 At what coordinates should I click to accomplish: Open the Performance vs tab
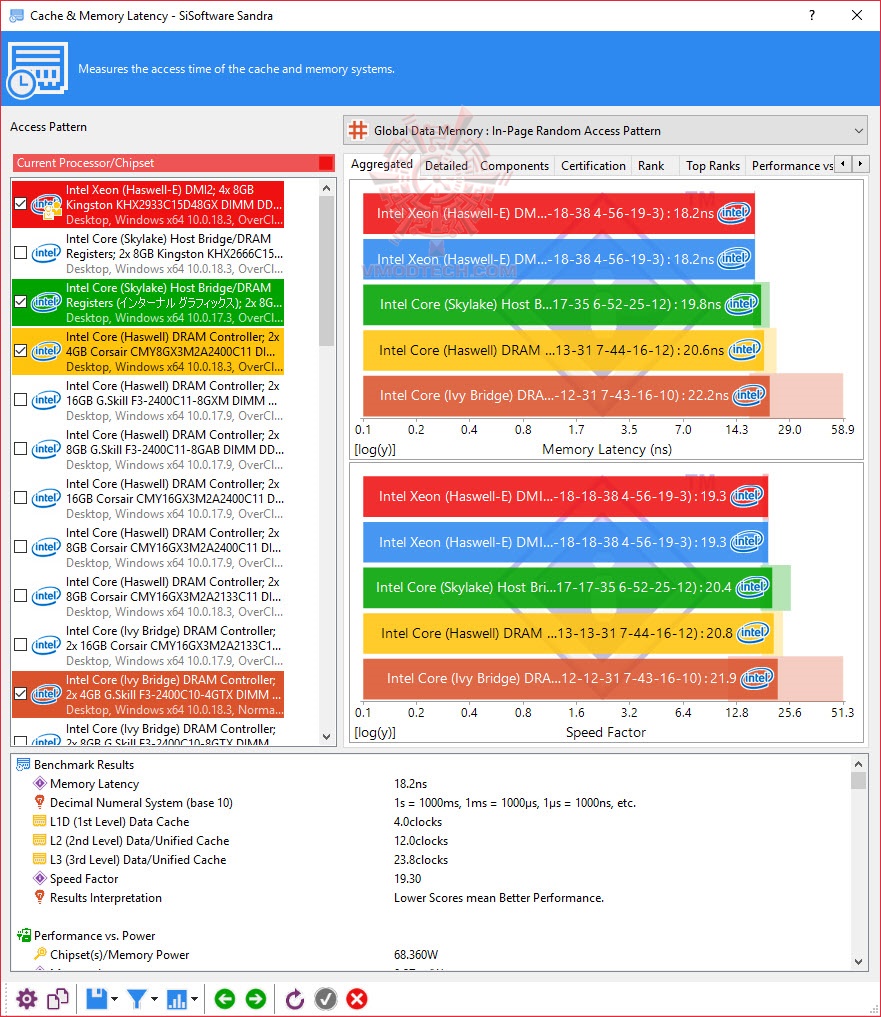click(x=791, y=166)
